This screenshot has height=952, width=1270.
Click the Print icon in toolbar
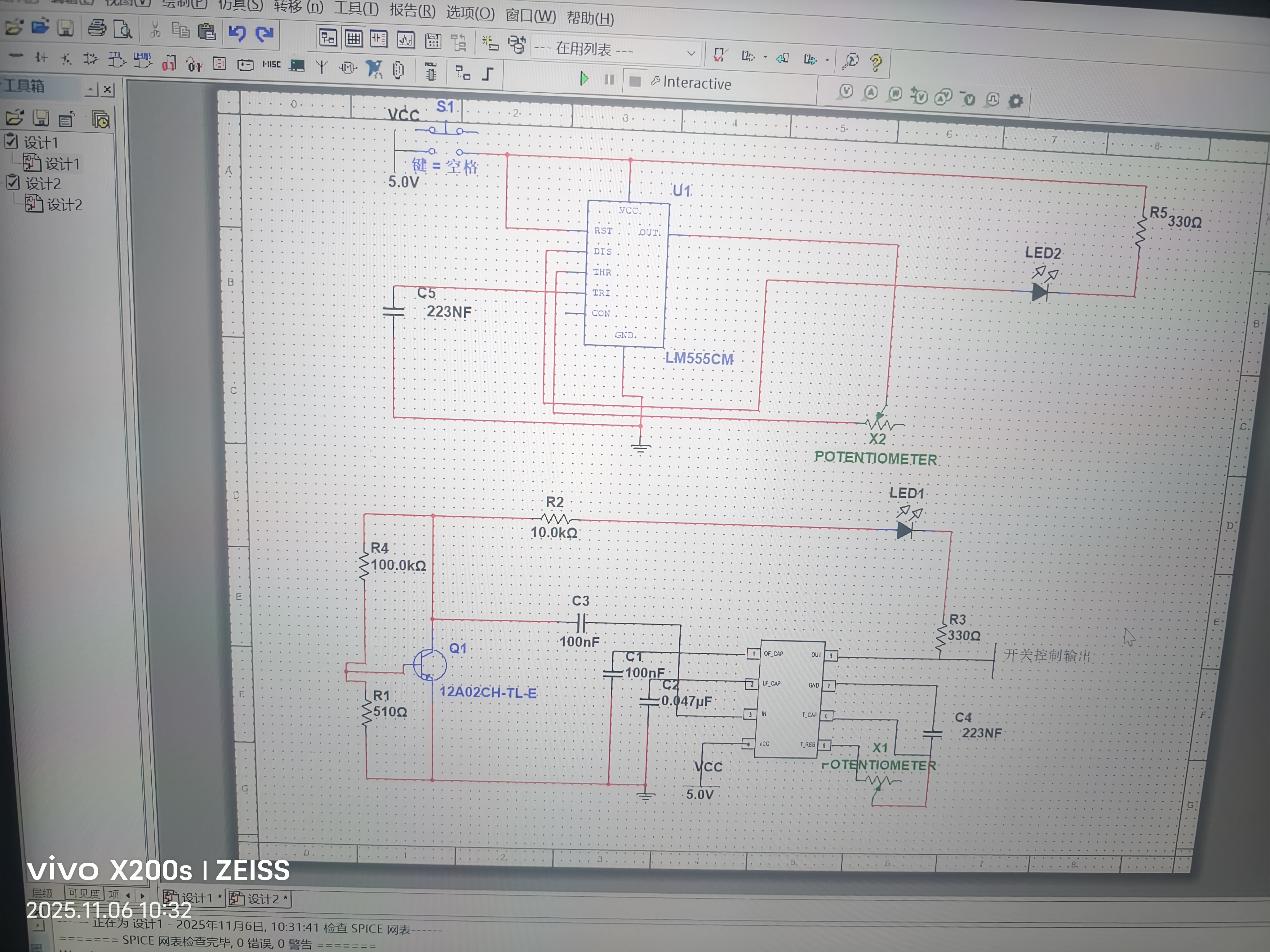point(97,28)
